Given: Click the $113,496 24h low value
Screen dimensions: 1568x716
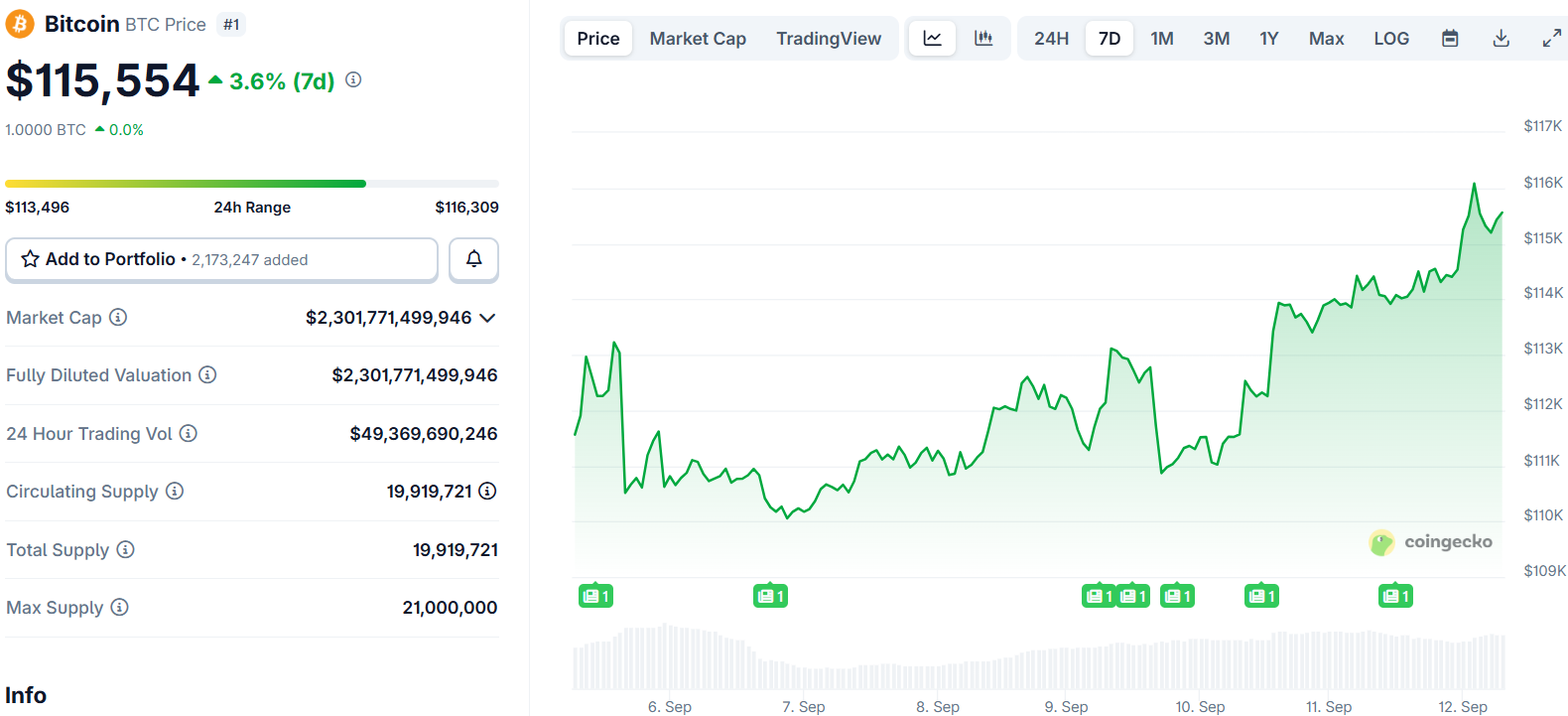Looking at the screenshot, I should pyautogui.click(x=38, y=208).
